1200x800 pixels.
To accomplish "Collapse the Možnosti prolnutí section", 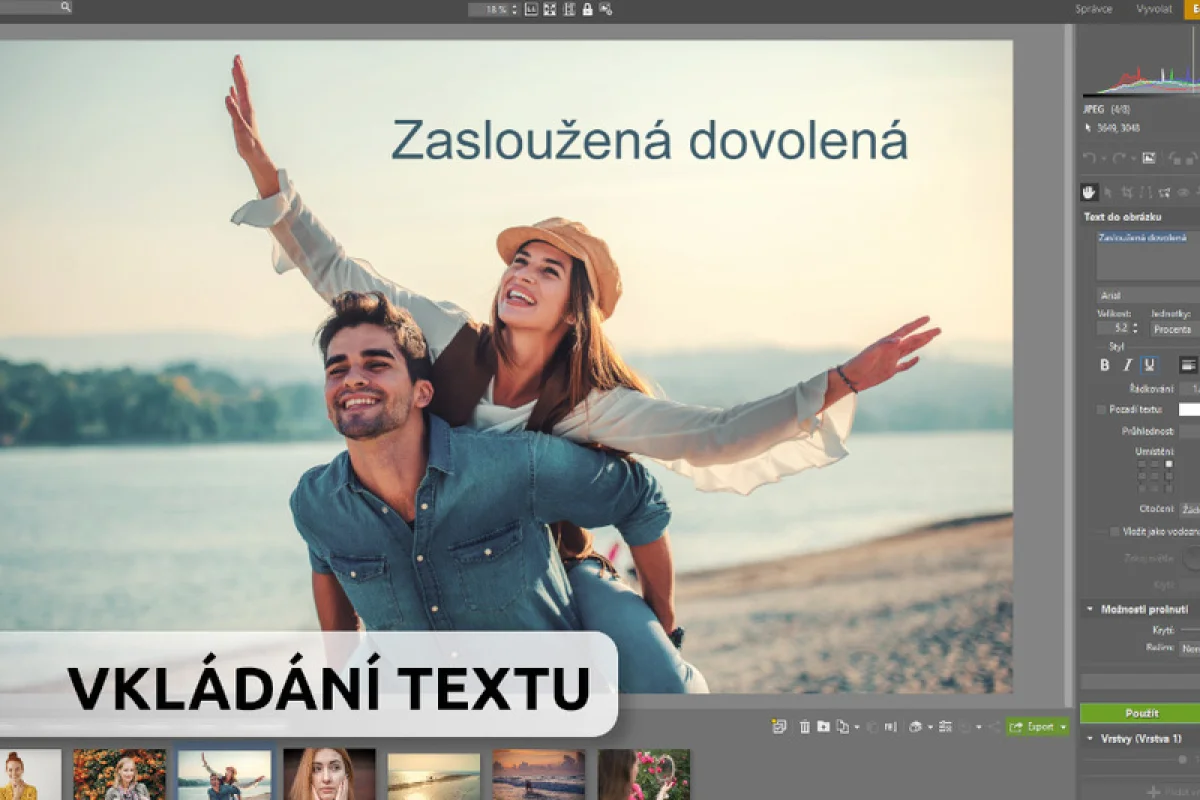I will click(1090, 609).
